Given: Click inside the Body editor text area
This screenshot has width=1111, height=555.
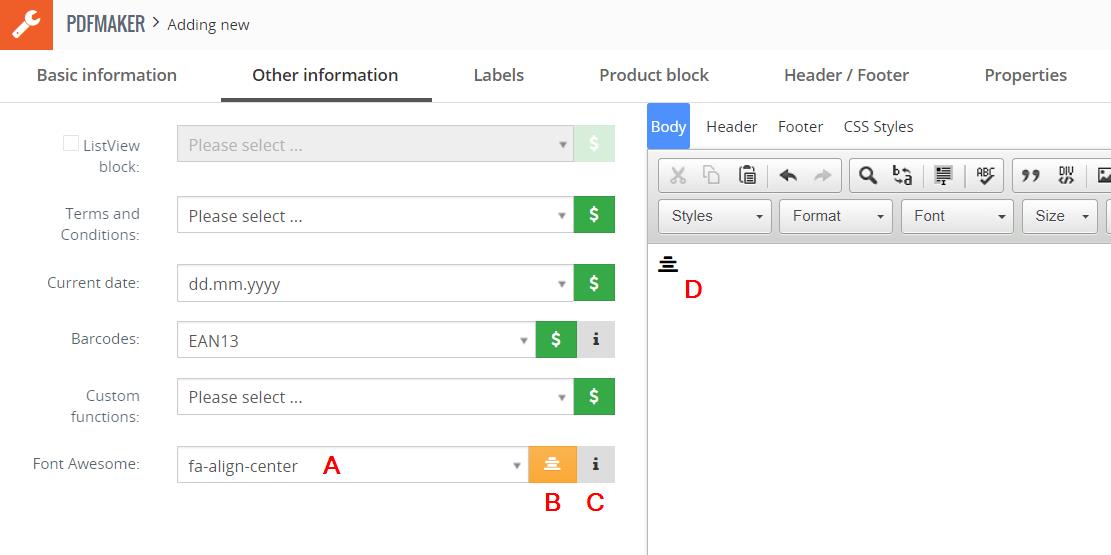Looking at the screenshot, I should coord(880,400).
